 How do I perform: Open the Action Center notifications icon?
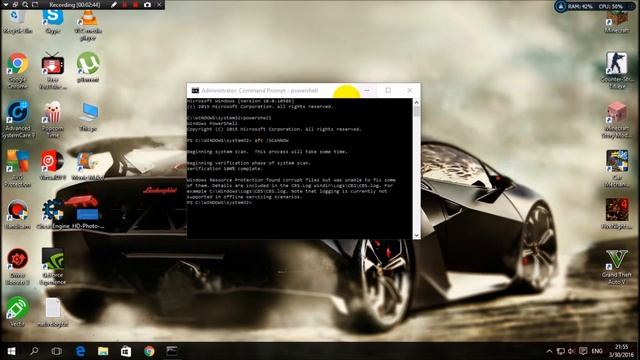pyautogui.click(x=583, y=351)
